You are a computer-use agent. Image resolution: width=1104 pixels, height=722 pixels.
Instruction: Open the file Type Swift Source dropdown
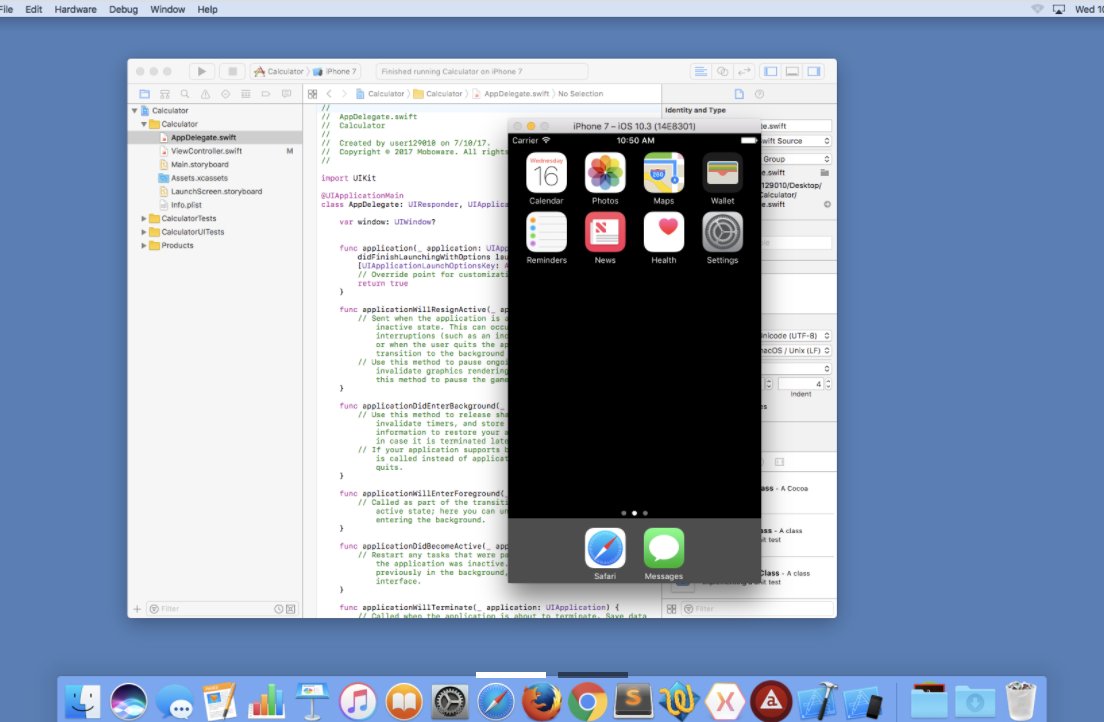tap(796, 141)
